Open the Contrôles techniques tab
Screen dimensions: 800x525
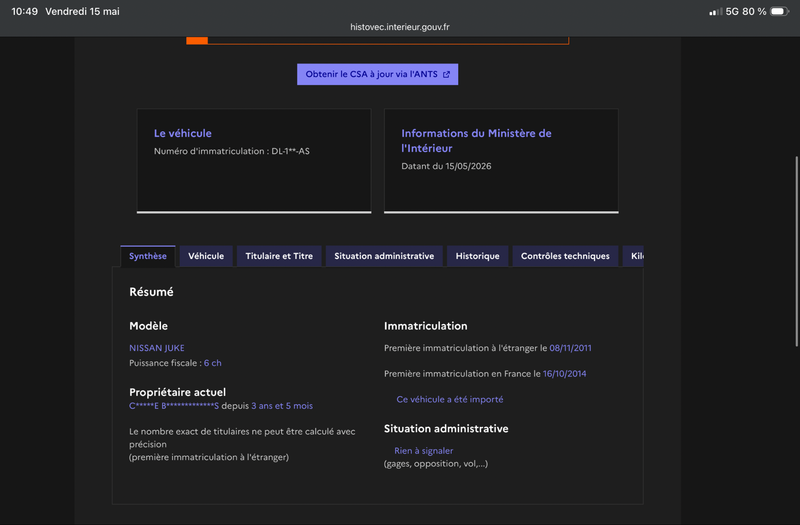(x=565, y=256)
